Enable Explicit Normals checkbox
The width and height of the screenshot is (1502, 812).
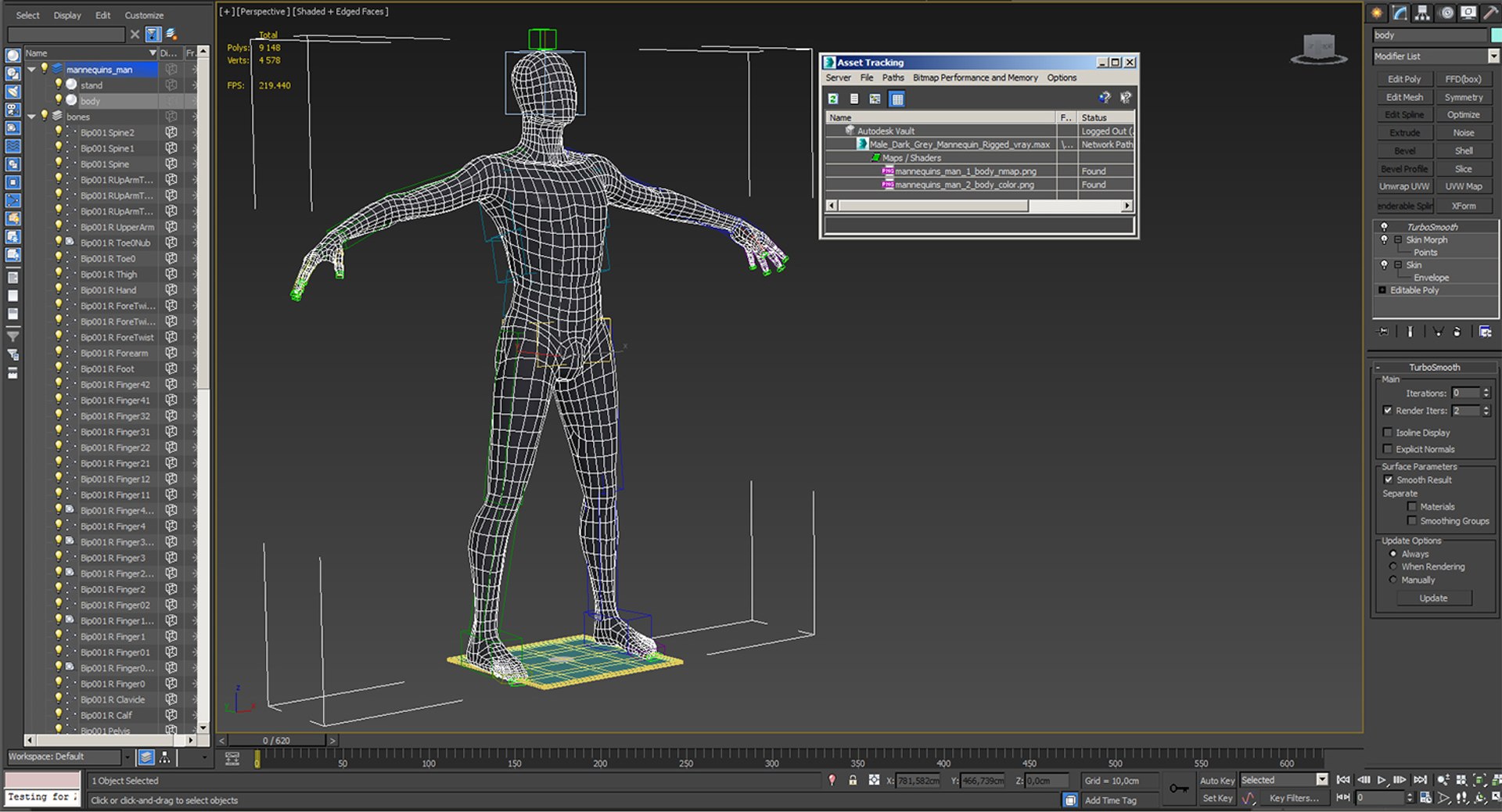[x=1388, y=449]
